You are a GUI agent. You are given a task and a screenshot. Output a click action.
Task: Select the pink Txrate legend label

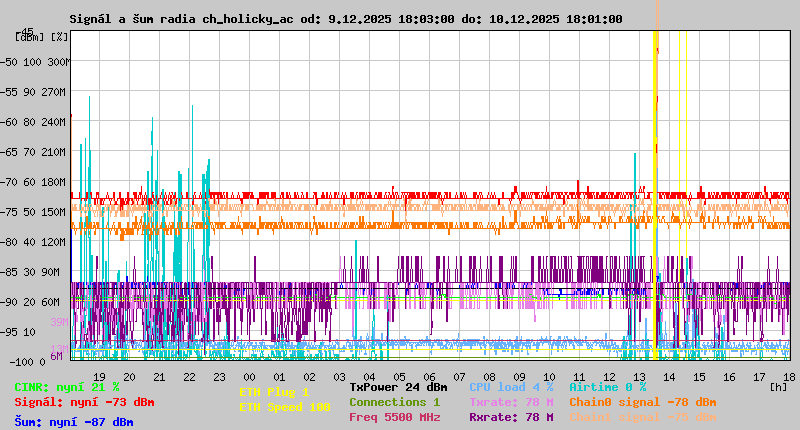[511, 402]
